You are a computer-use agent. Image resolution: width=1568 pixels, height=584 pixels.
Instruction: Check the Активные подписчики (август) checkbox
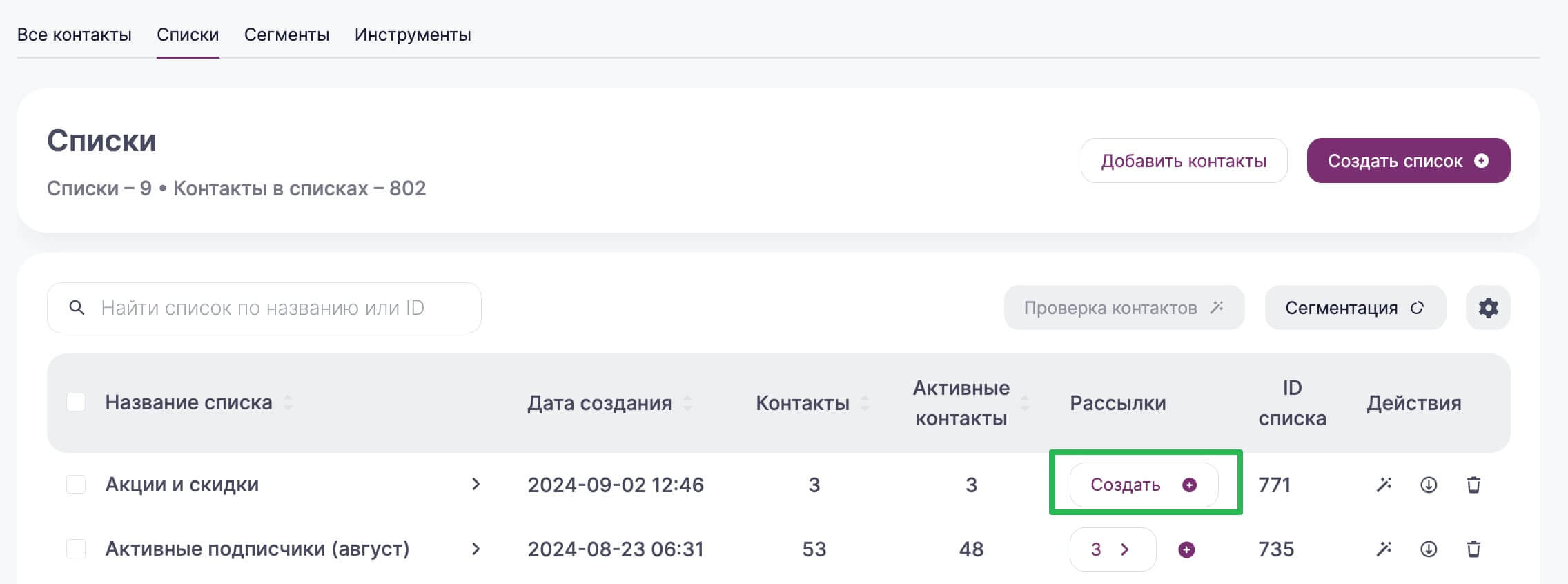click(x=76, y=549)
